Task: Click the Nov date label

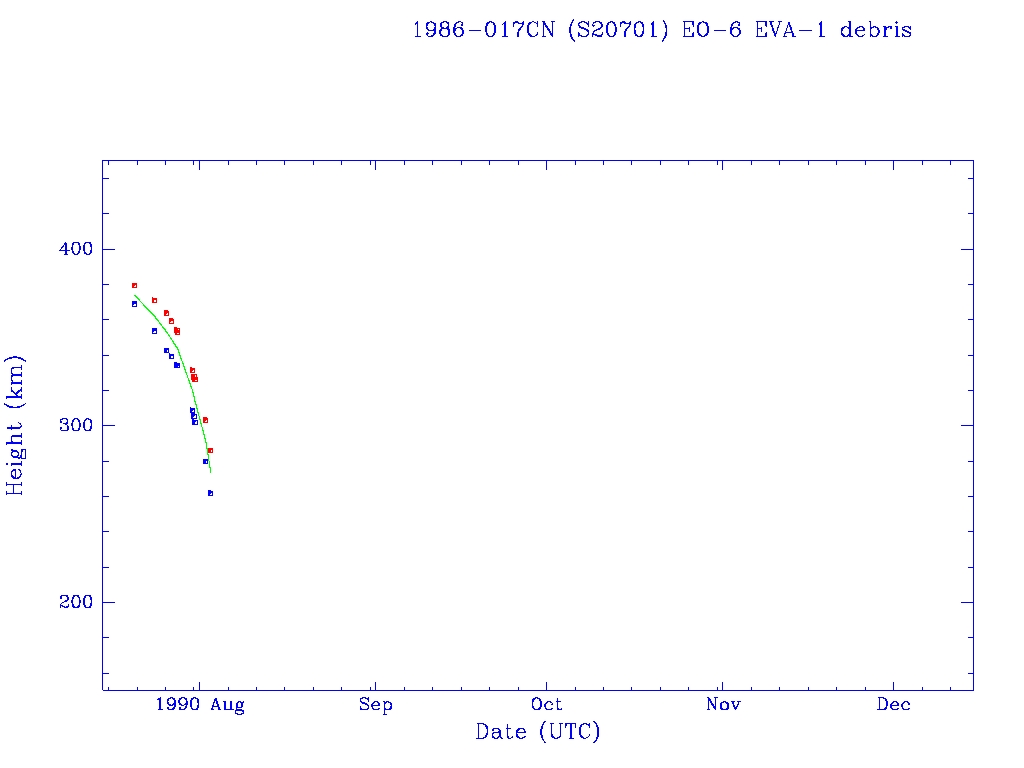Action: click(x=722, y=705)
